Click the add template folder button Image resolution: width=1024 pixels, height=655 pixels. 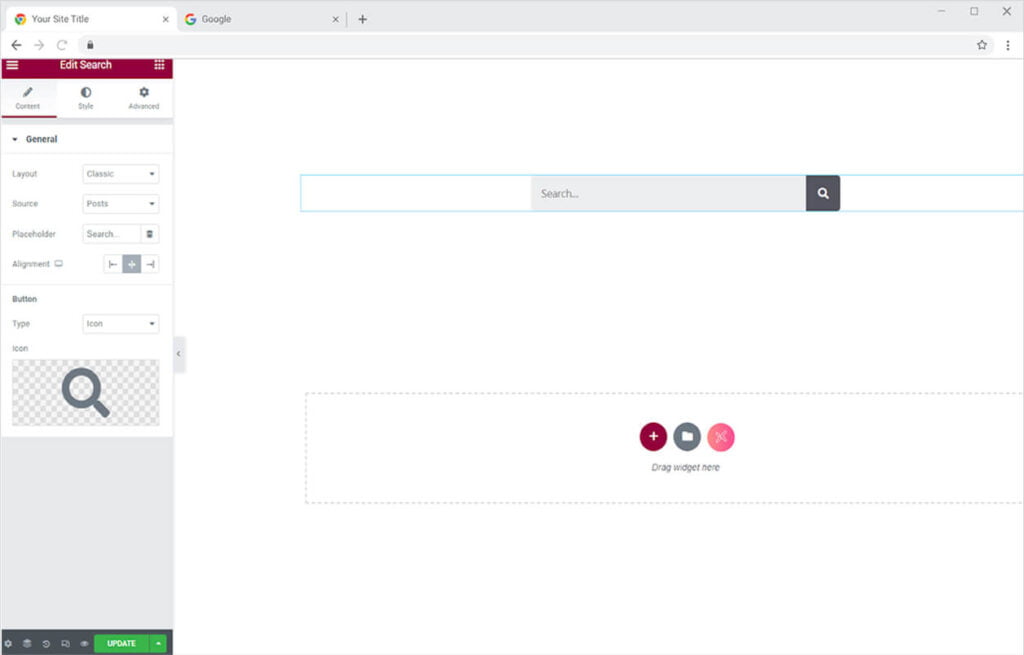coord(687,437)
